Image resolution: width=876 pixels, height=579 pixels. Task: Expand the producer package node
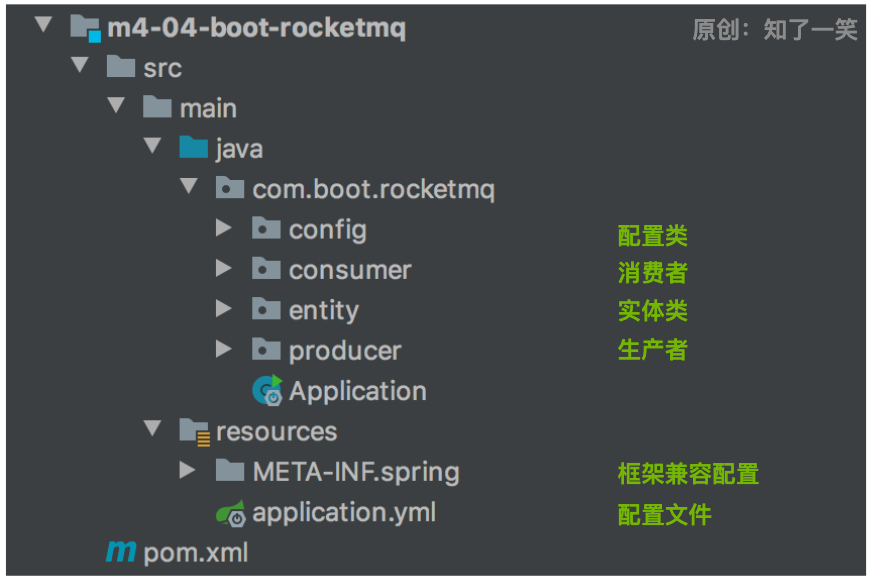[224, 350]
